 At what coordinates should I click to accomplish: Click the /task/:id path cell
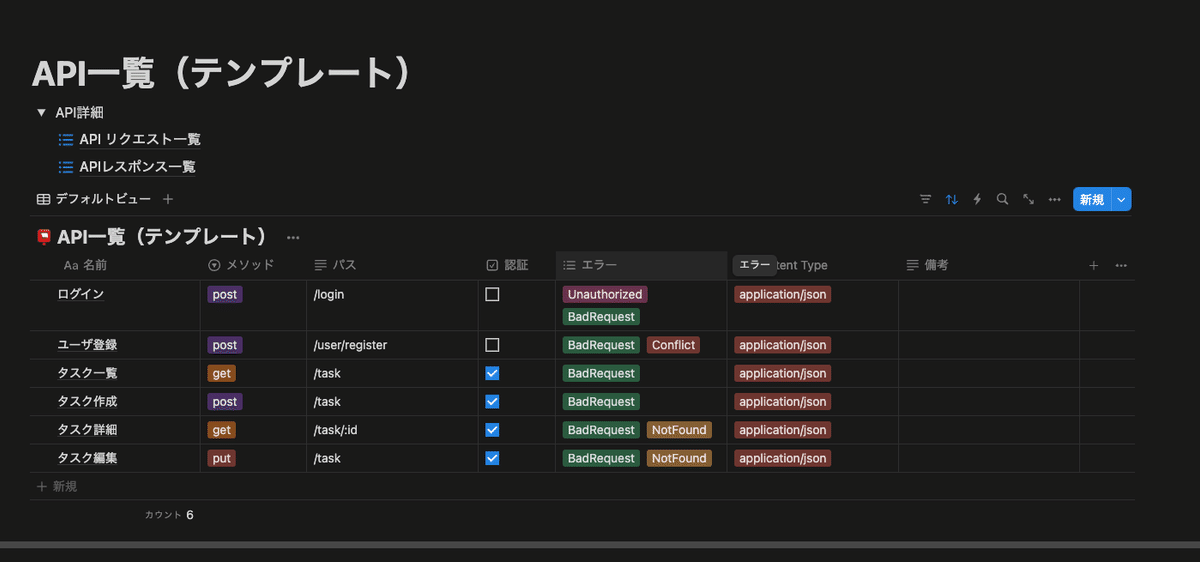392,430
